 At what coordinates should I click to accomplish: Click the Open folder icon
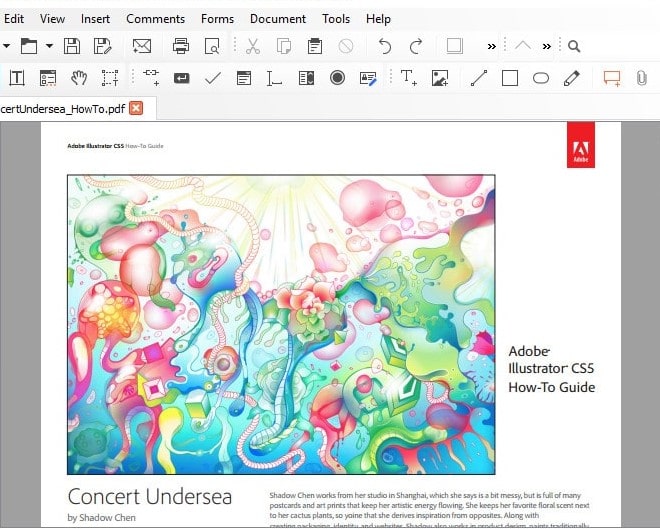pyautogui.click(x=29, y=46)
